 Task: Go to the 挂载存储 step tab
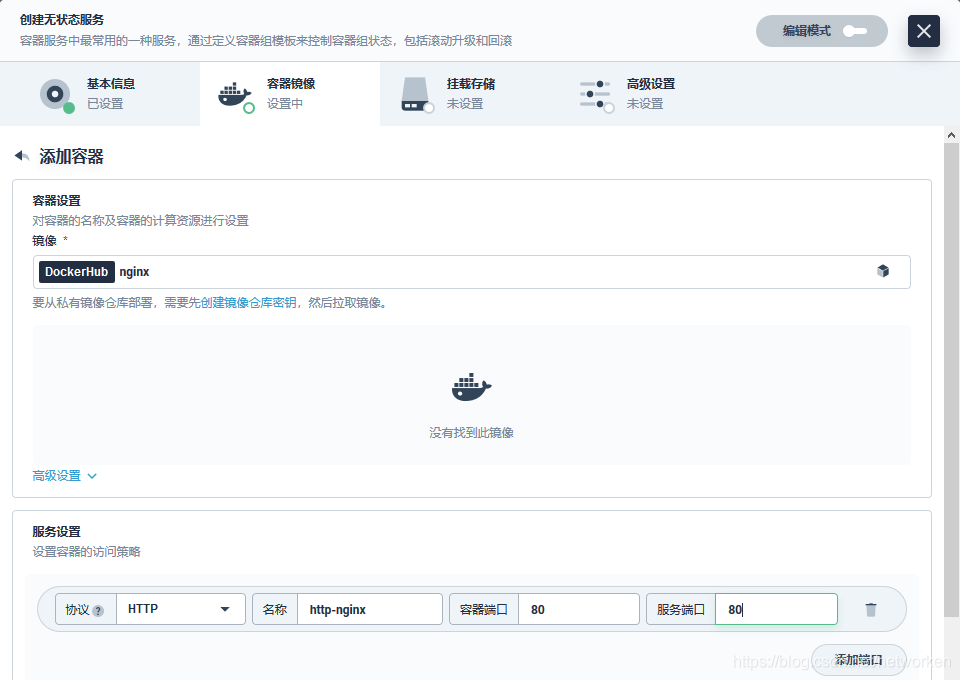click(x=470, y=94)
